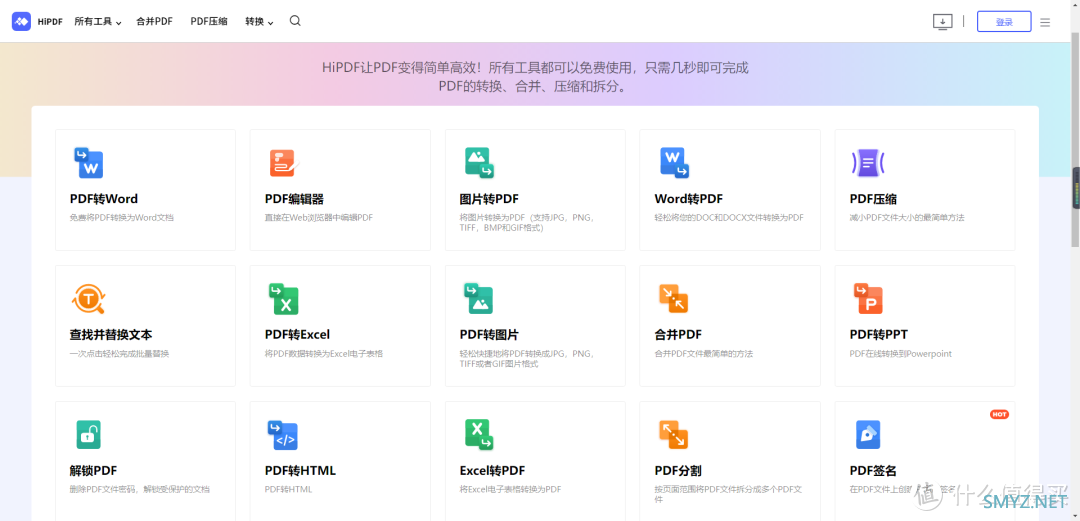Open the 查找并替换文本 title link
Viewport: 1080px width, 521px height.
111,335
